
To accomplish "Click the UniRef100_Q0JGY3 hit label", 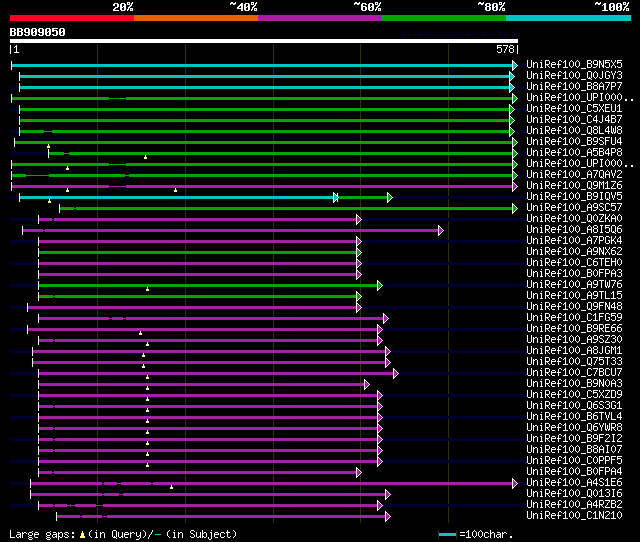I will pyautogui.click(x=574, y=76).
